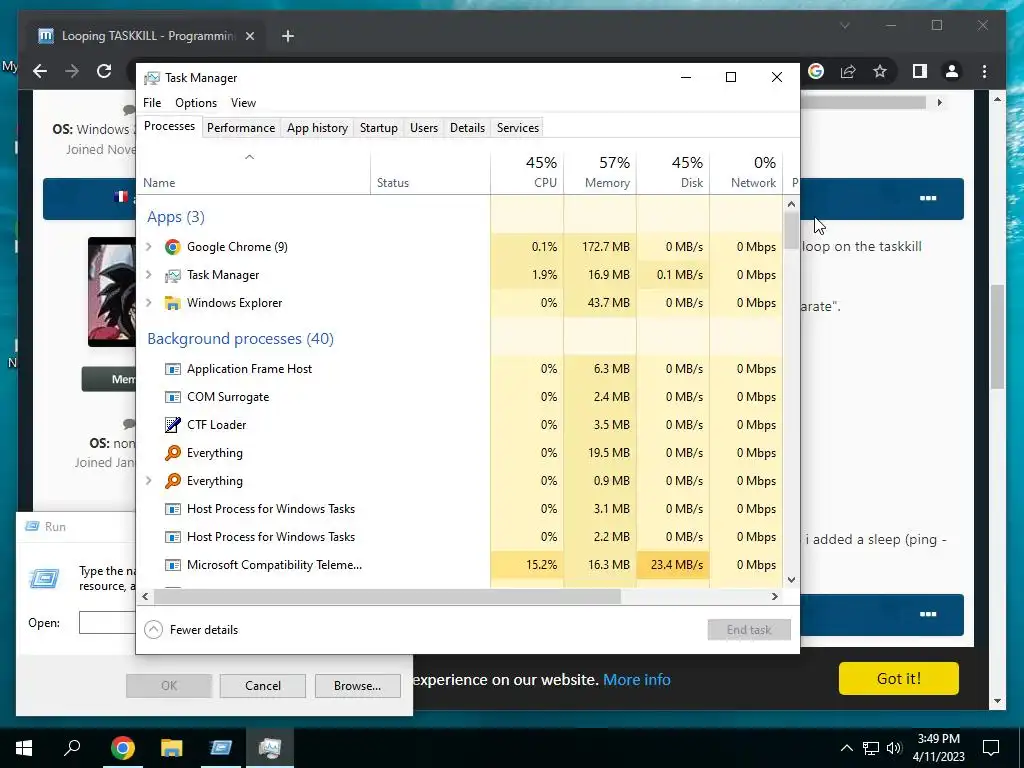1024x768 pixels.
Task: Open the volume speaker tray icon
Action: click(894, 748)
